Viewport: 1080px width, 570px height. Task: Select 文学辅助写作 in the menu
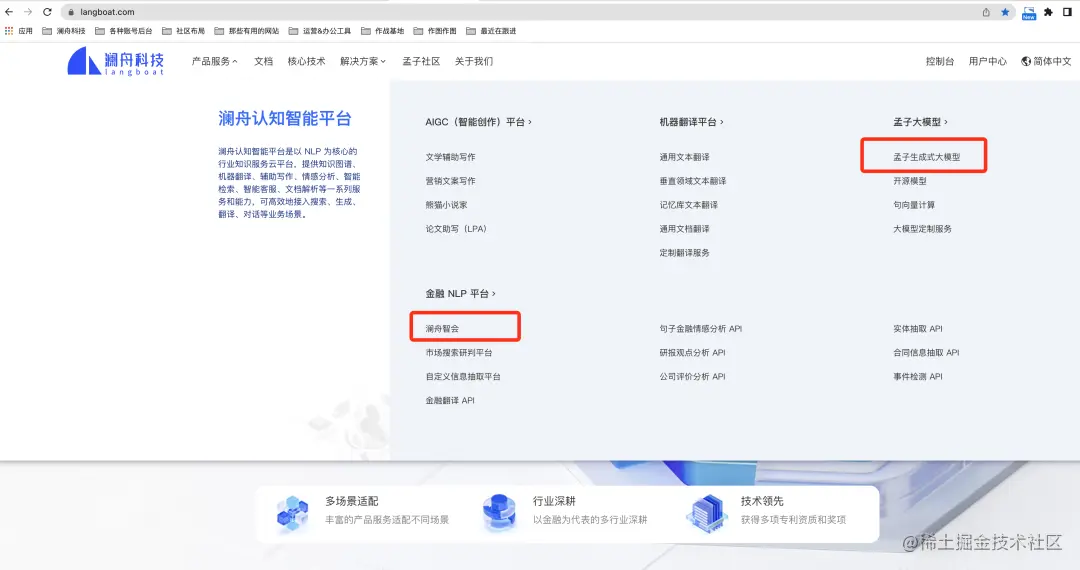pyautogui.click(x=450, y=157)
